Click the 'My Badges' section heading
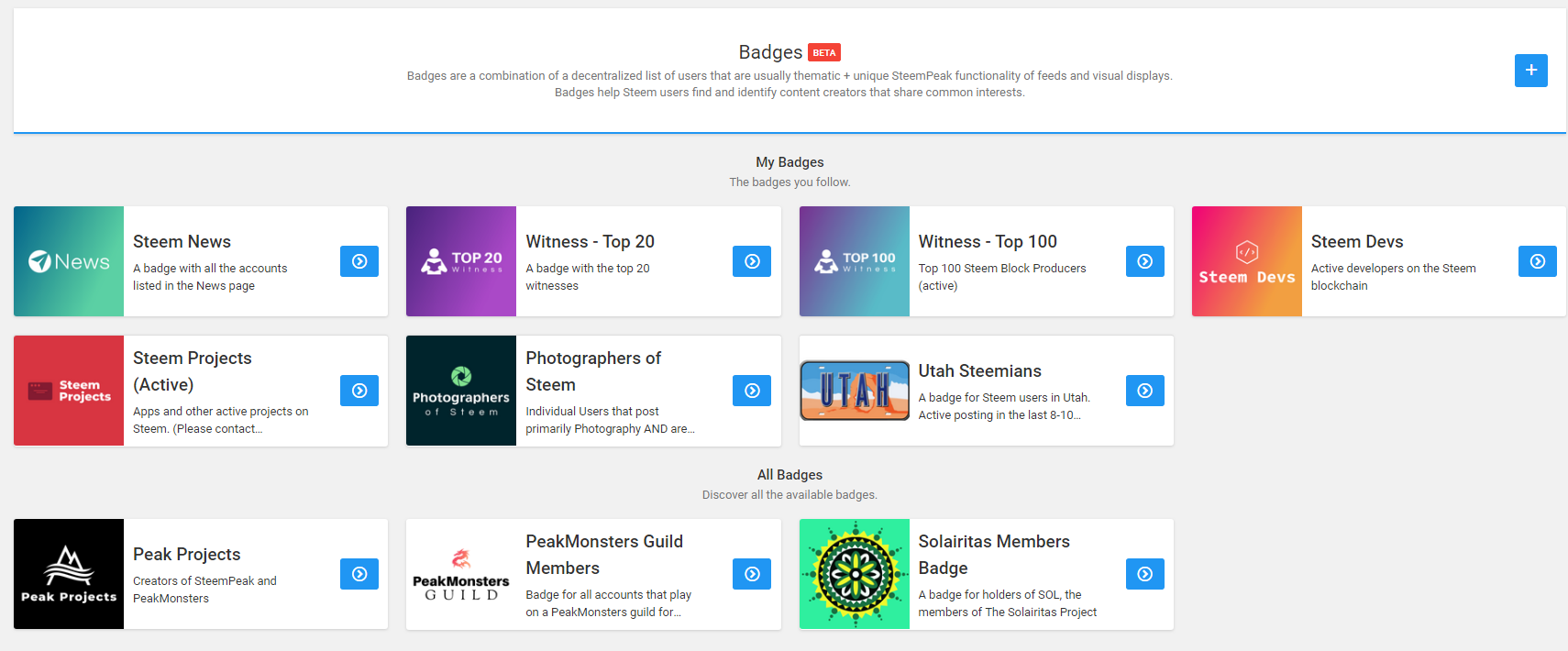The height and width of the screenshot is (651, 1568). pos(790,162)
